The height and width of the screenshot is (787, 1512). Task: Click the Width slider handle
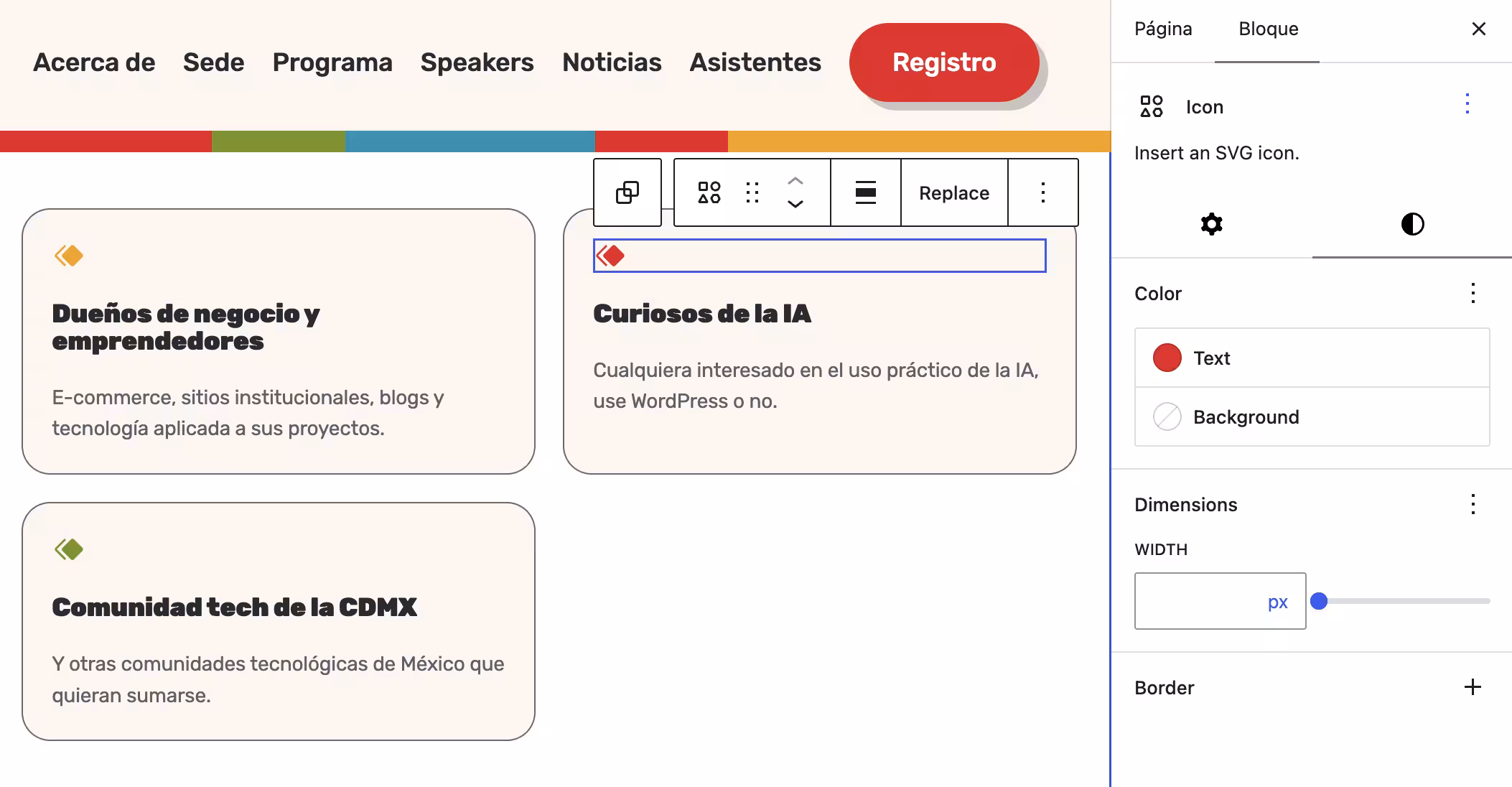[x=1319, y=601]
